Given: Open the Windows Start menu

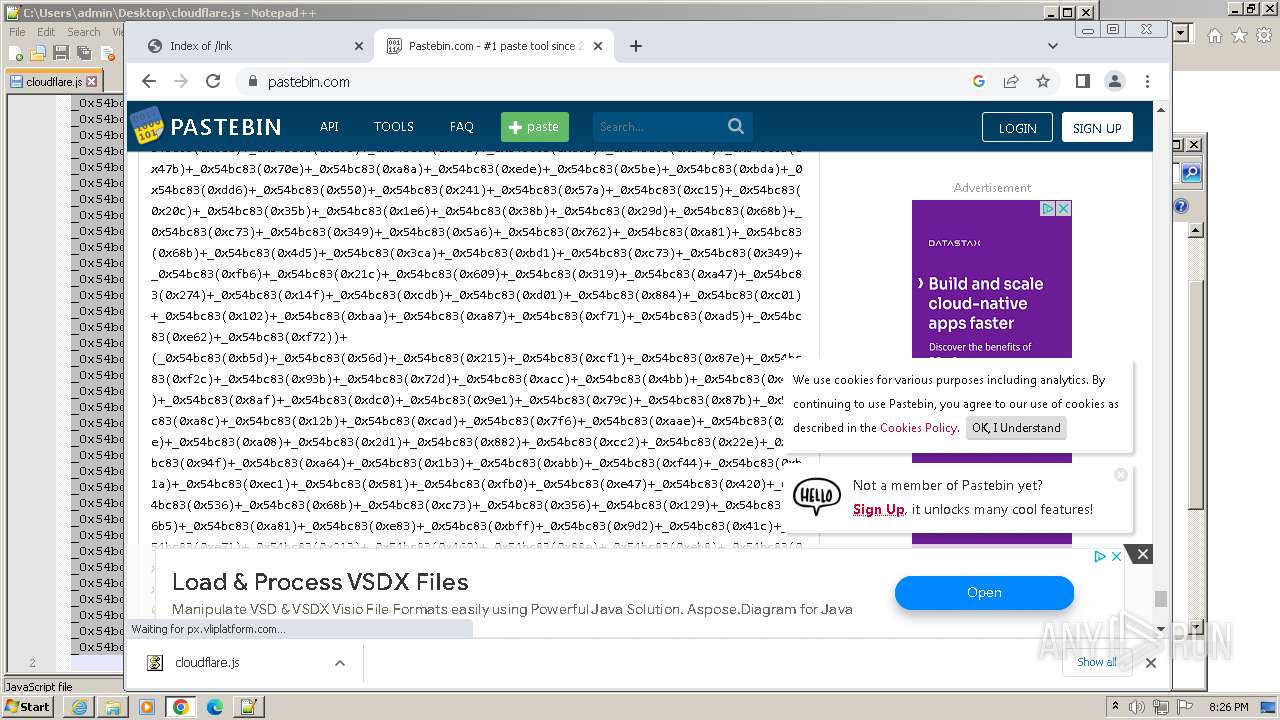Looking at the screenshot, I should click(x=29, y=706).
